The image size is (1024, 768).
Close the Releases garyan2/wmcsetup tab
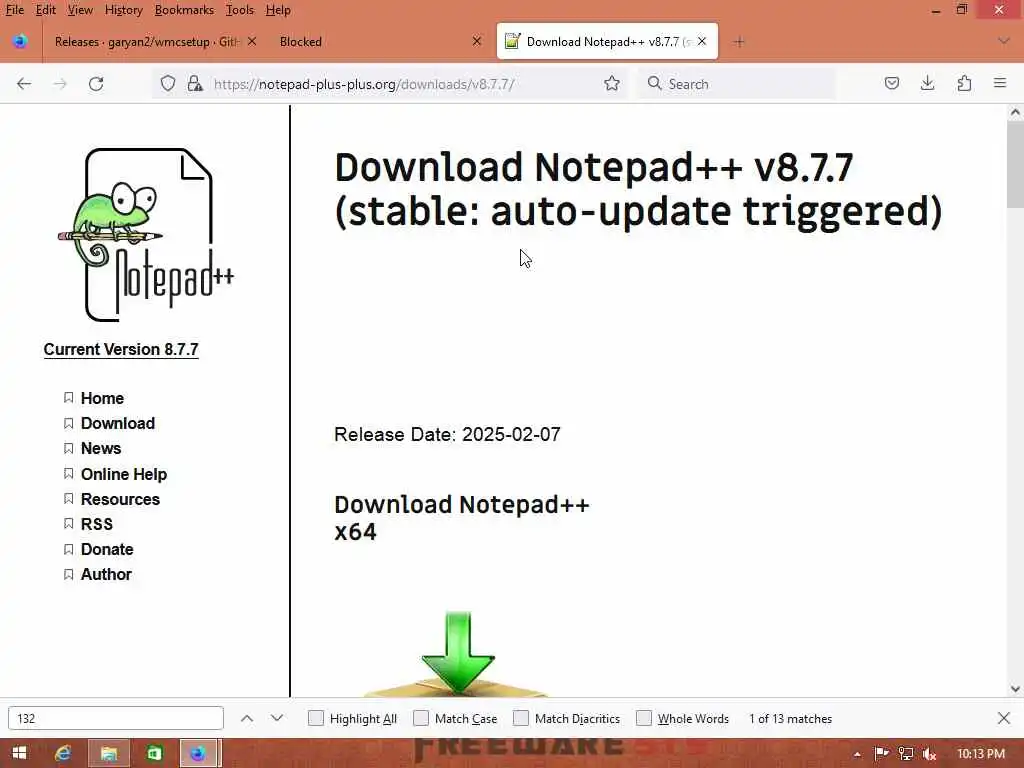pos(252,41)
